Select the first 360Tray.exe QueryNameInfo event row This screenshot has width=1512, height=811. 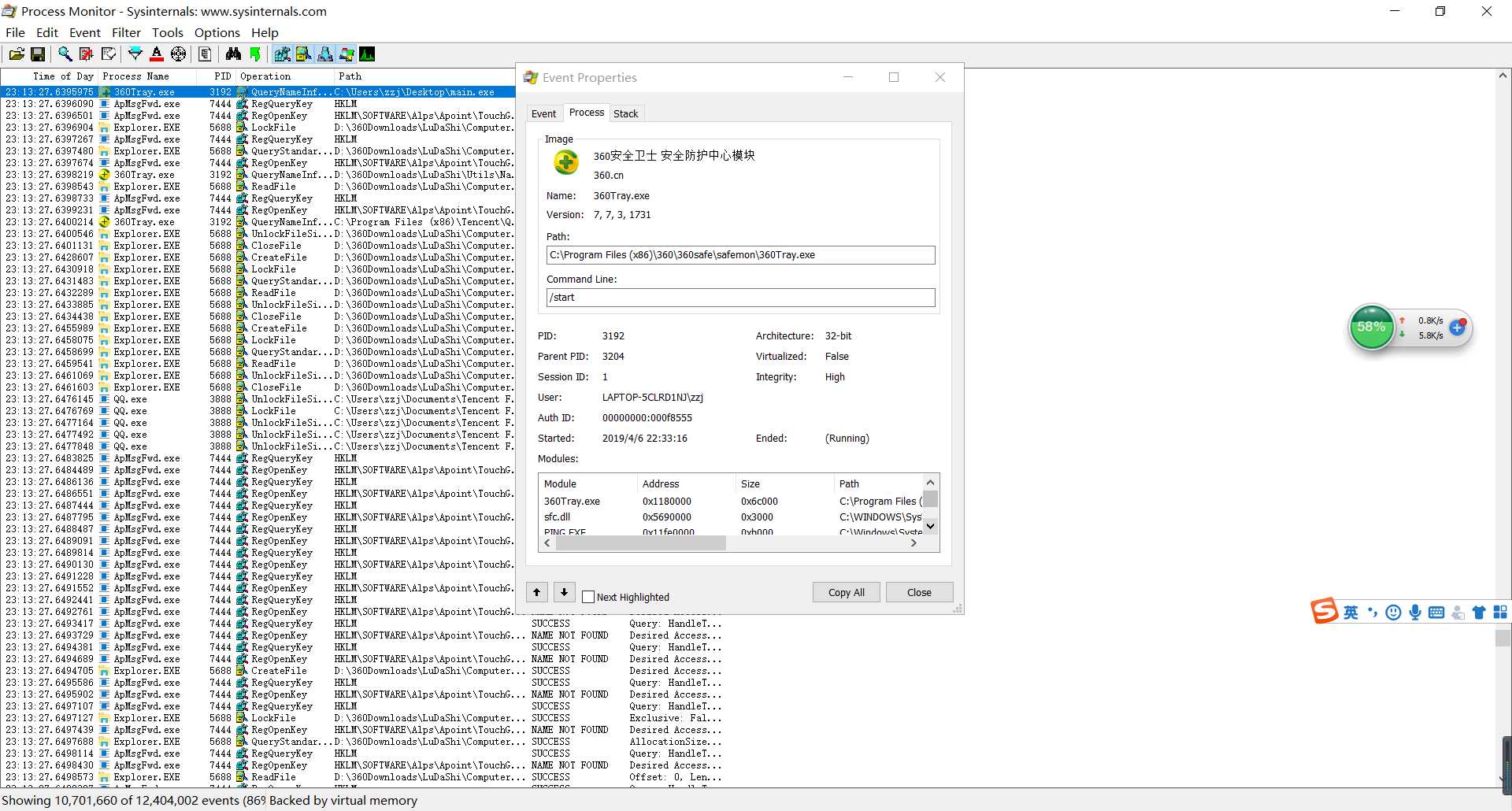coord(258,92)
